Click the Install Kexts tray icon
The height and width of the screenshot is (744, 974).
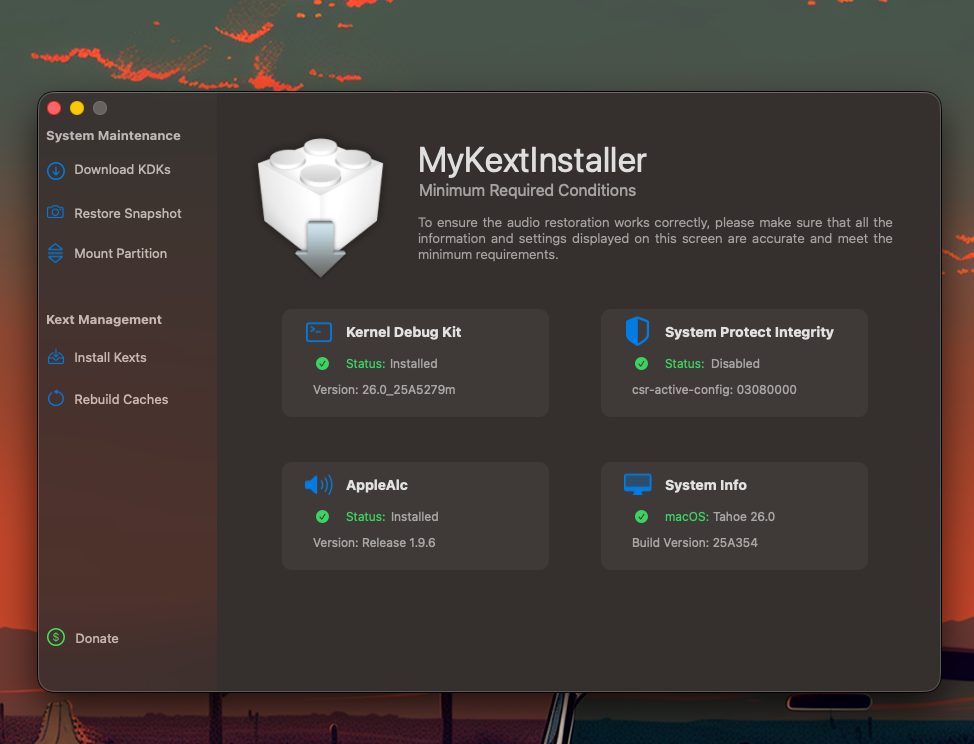pyautogui.click(x=56, y=357)
